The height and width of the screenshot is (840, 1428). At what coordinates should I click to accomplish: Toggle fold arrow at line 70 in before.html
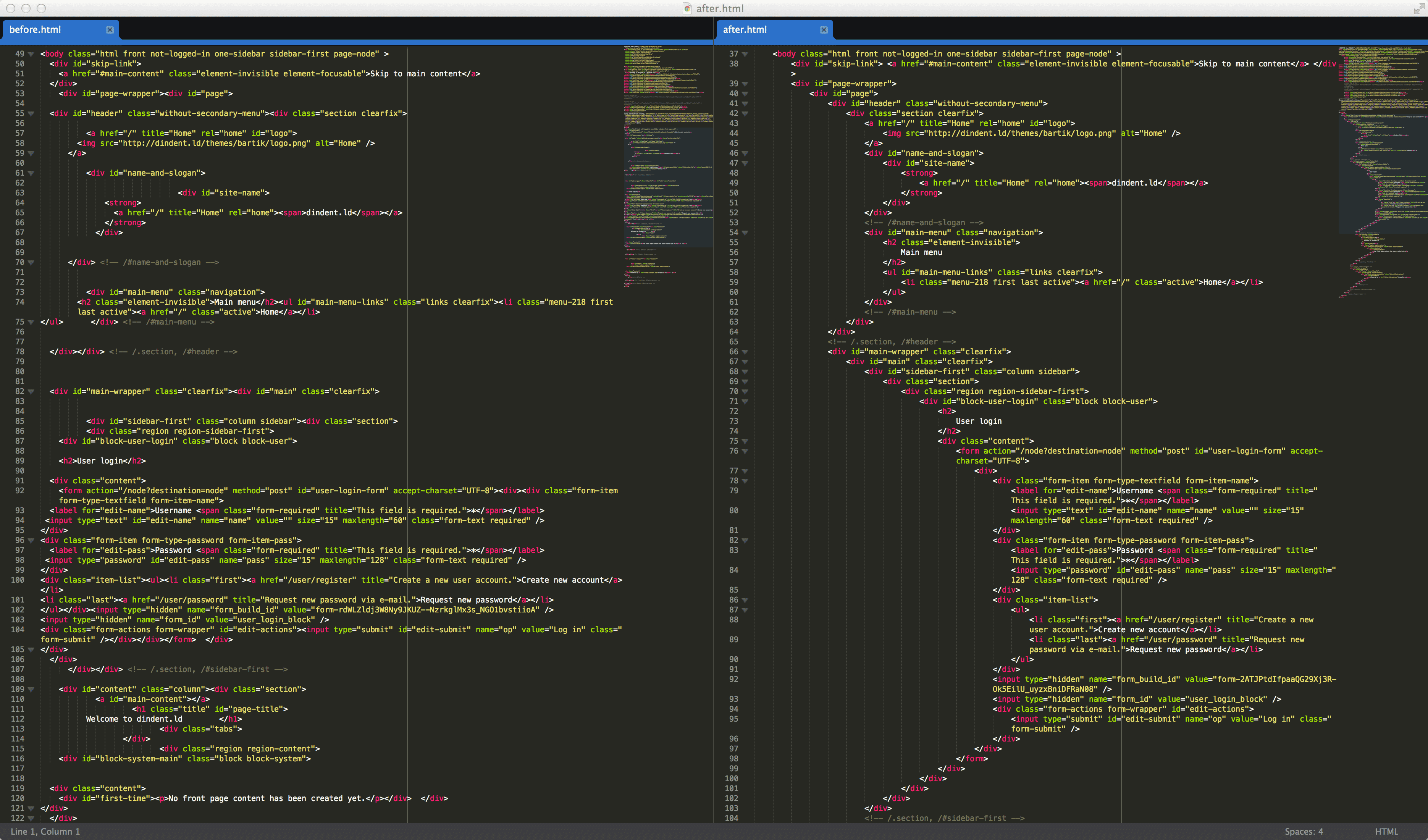pyautogui.click(x=31, y=263)
